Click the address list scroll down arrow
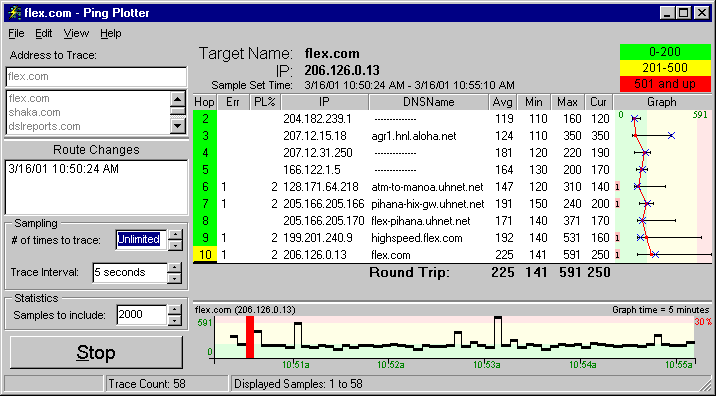 (x=177, y=125)
